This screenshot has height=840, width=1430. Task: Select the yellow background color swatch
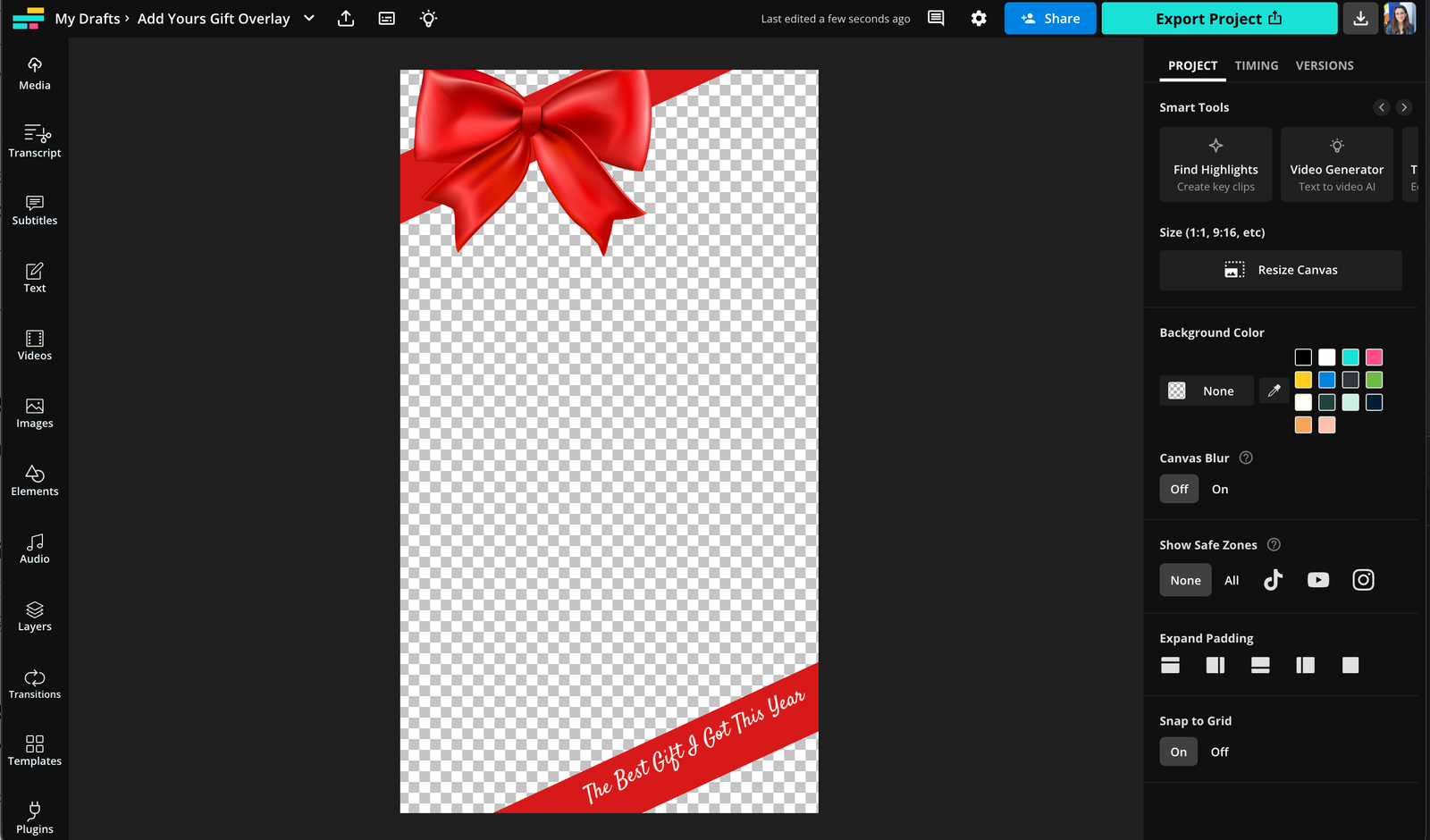click(x=1303, y=379)
